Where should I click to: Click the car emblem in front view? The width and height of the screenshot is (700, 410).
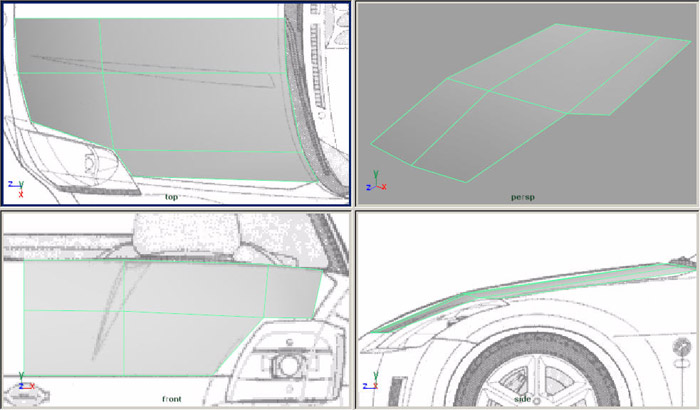click(x=21, y=391)
